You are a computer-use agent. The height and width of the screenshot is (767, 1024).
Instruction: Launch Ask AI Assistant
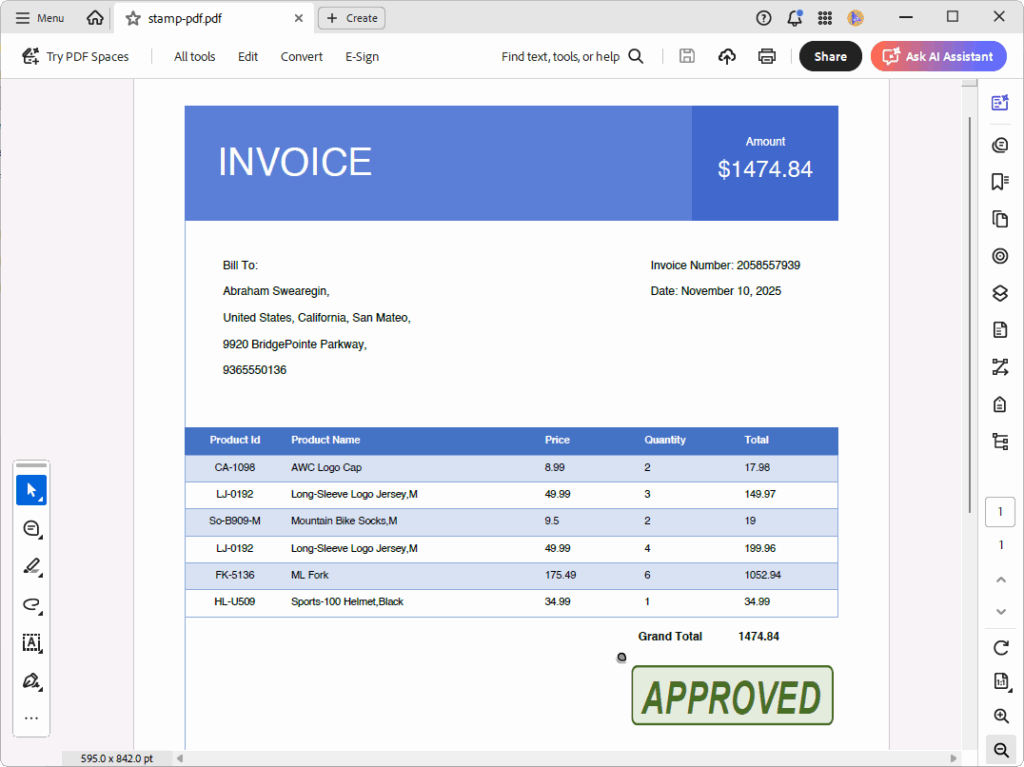(x=938, y=57)
